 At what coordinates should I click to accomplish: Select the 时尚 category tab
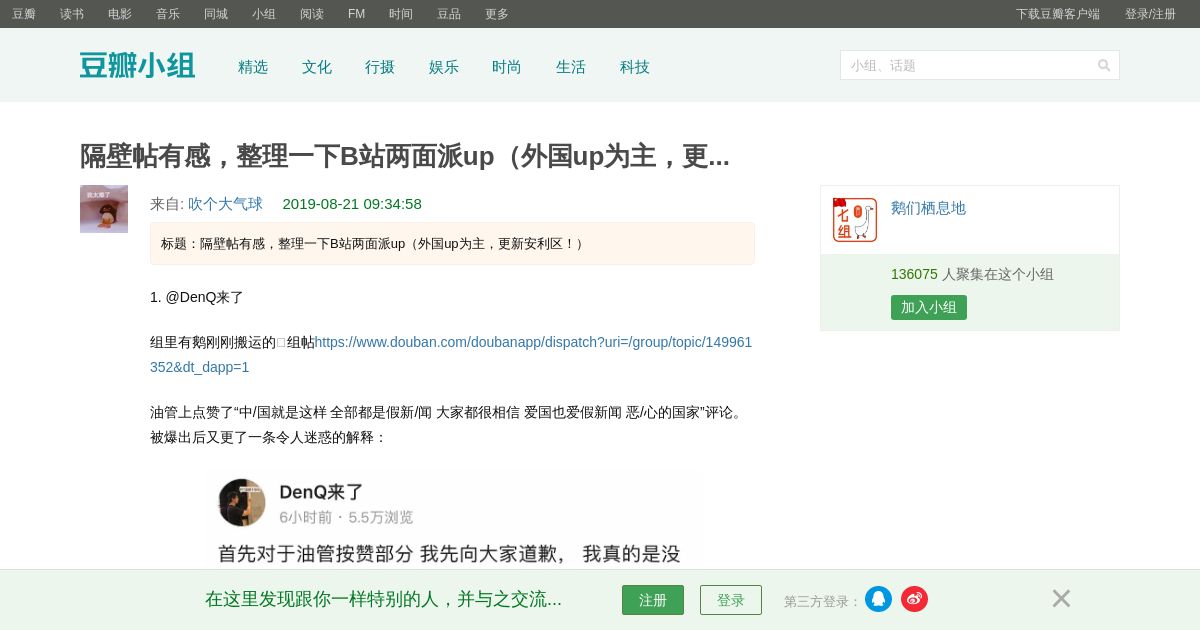pyautogui.click(x=507, y=67)
